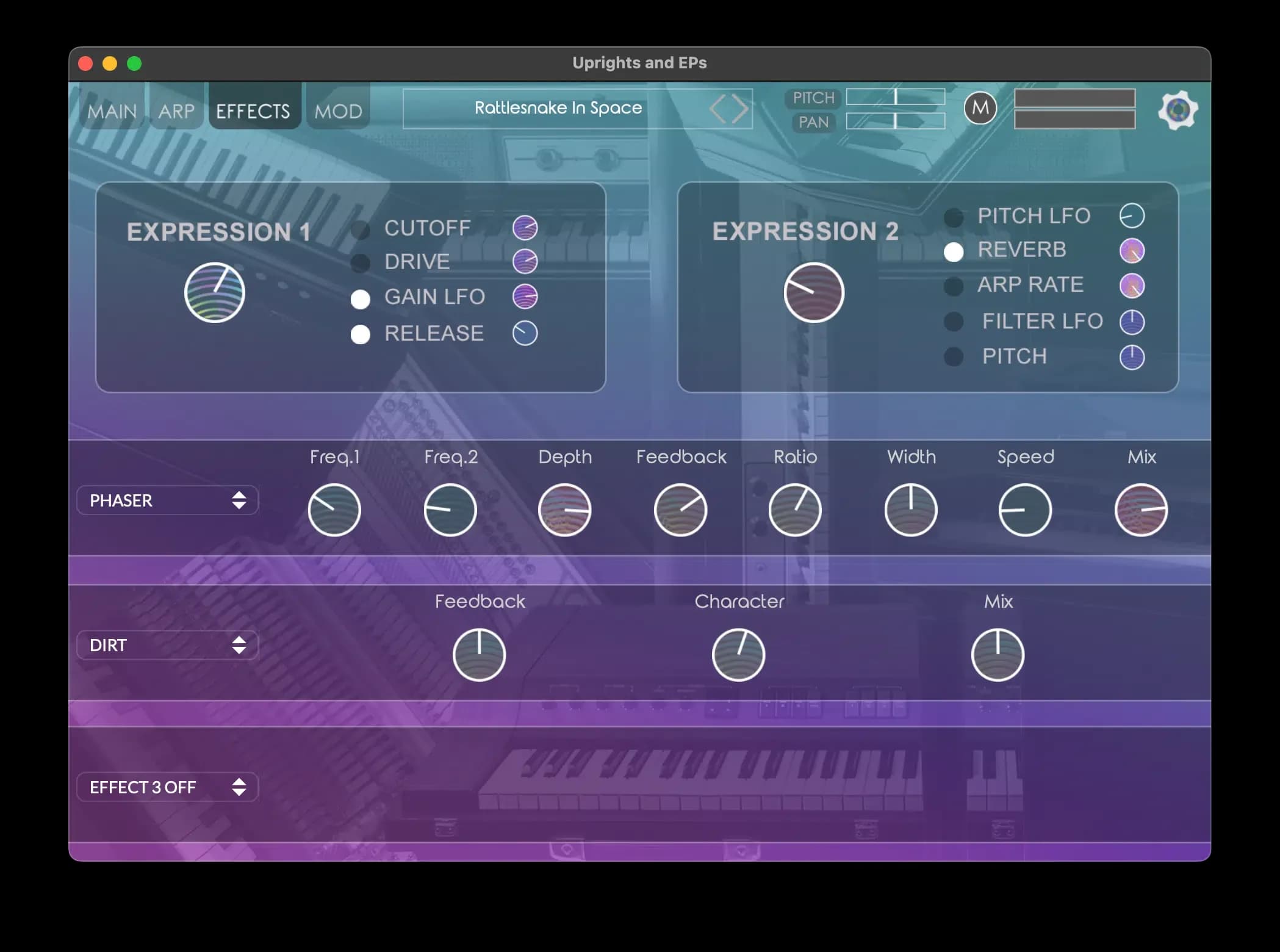Viewport: 1280px width, 952px height.
Task: Open the EFFECT 3 OFF selector
Action: pyautogui.click(x=166, y=787)
